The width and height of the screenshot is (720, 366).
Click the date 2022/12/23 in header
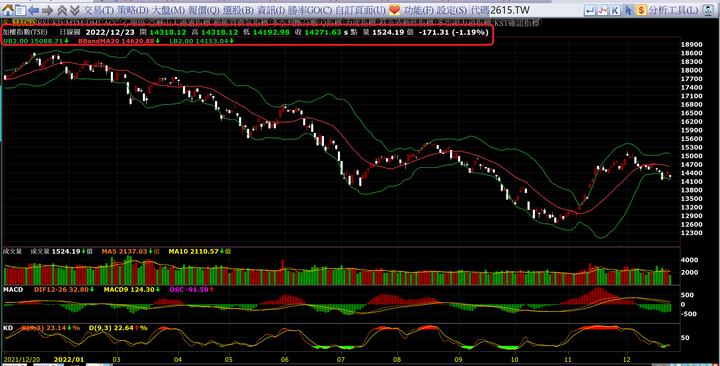click(110, 32)
